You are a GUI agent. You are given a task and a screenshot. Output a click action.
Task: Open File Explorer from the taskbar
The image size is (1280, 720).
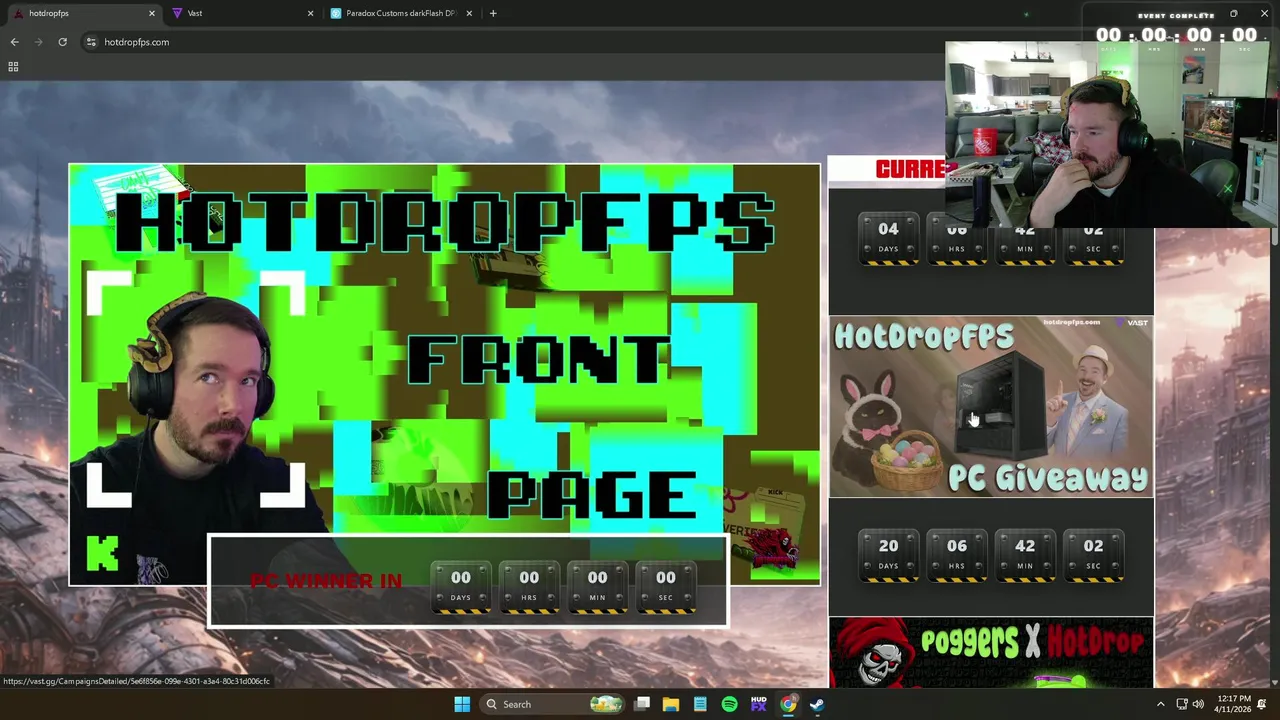[671, 704]
